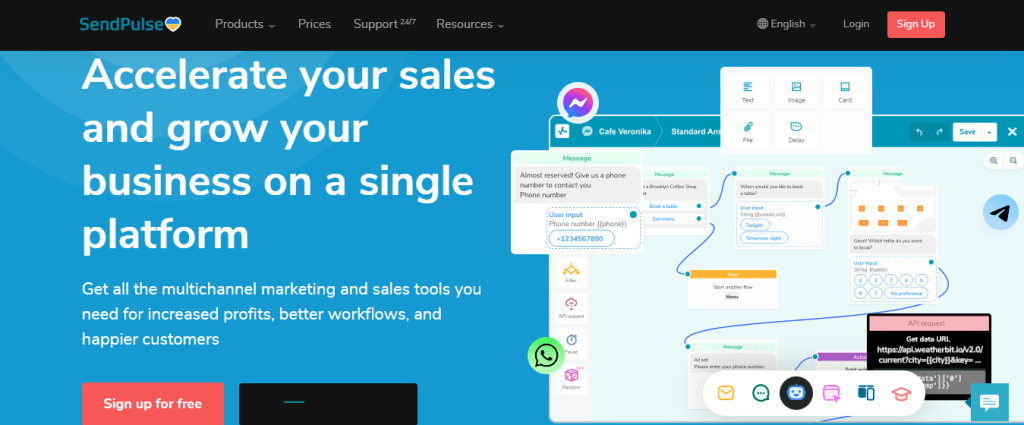Click the green Message header of phone card
1024x425 pixels.
tap(577, 158)
